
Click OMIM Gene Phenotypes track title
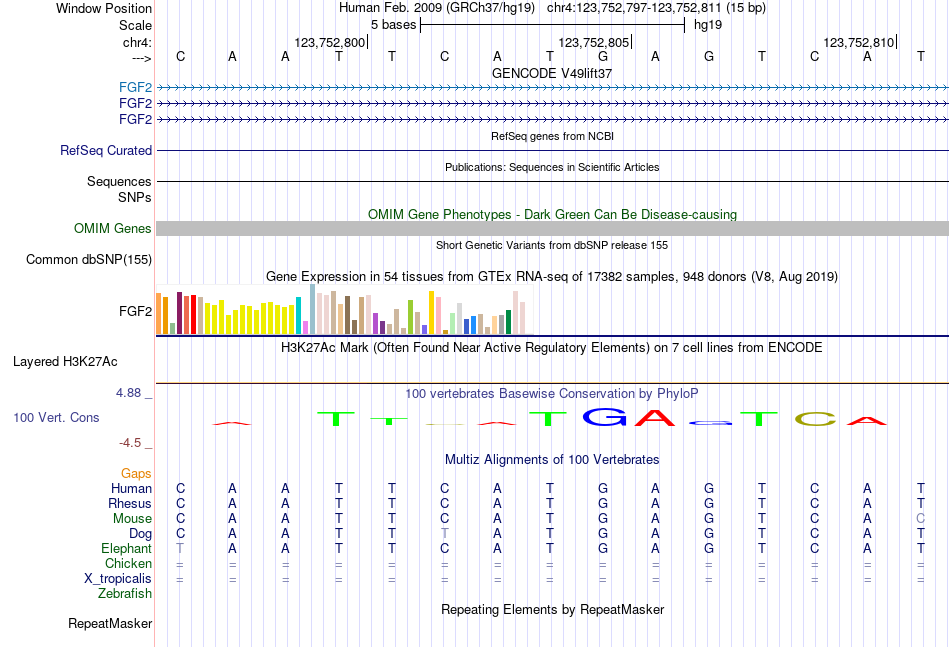[x=553, y=214]
